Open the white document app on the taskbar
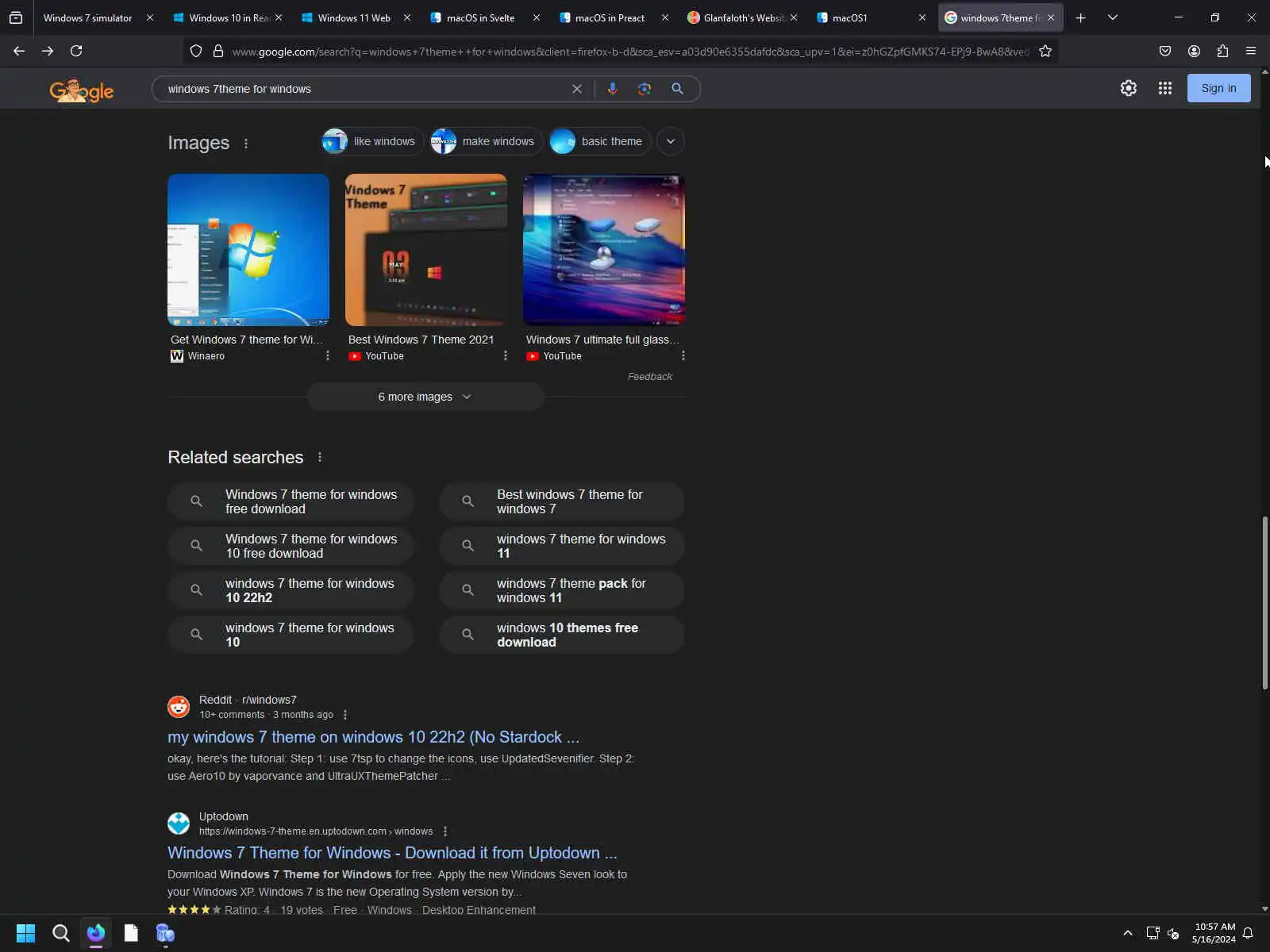 131,933
